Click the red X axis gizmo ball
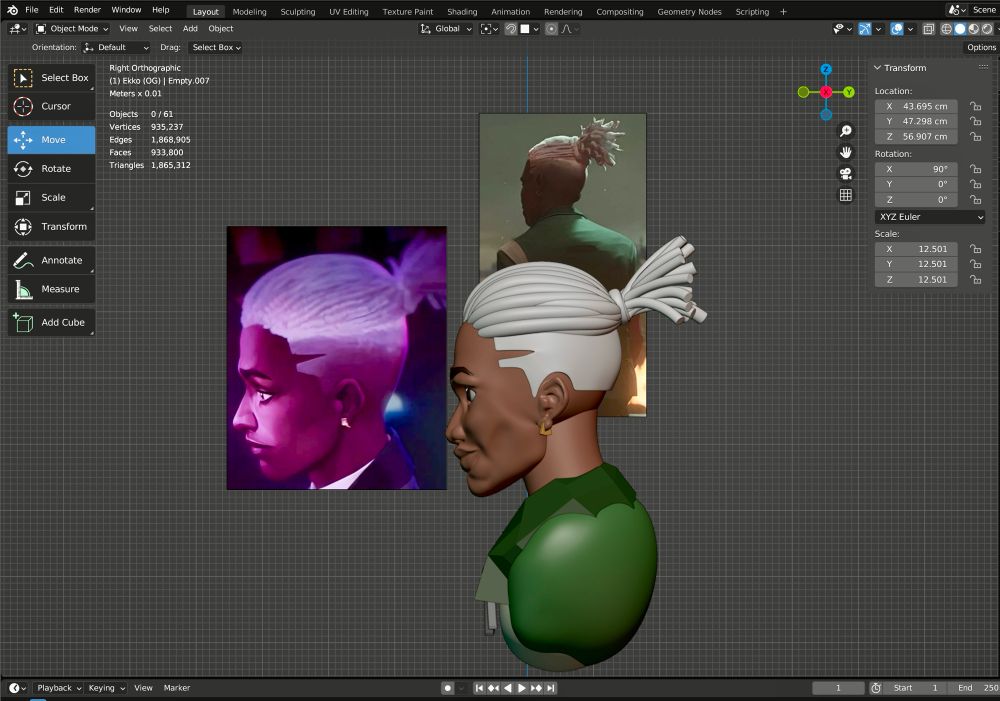 [826, 92]
